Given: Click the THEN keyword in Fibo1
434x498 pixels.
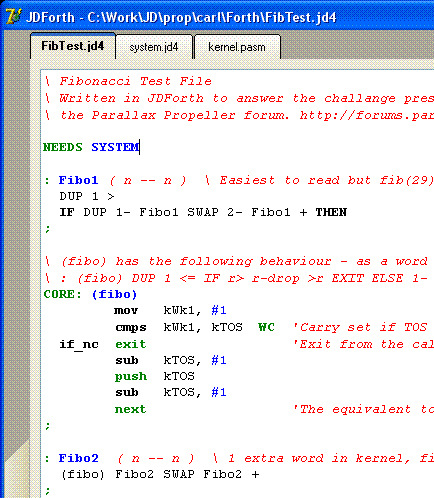Looking at the screenshot, I should [331, 212].
